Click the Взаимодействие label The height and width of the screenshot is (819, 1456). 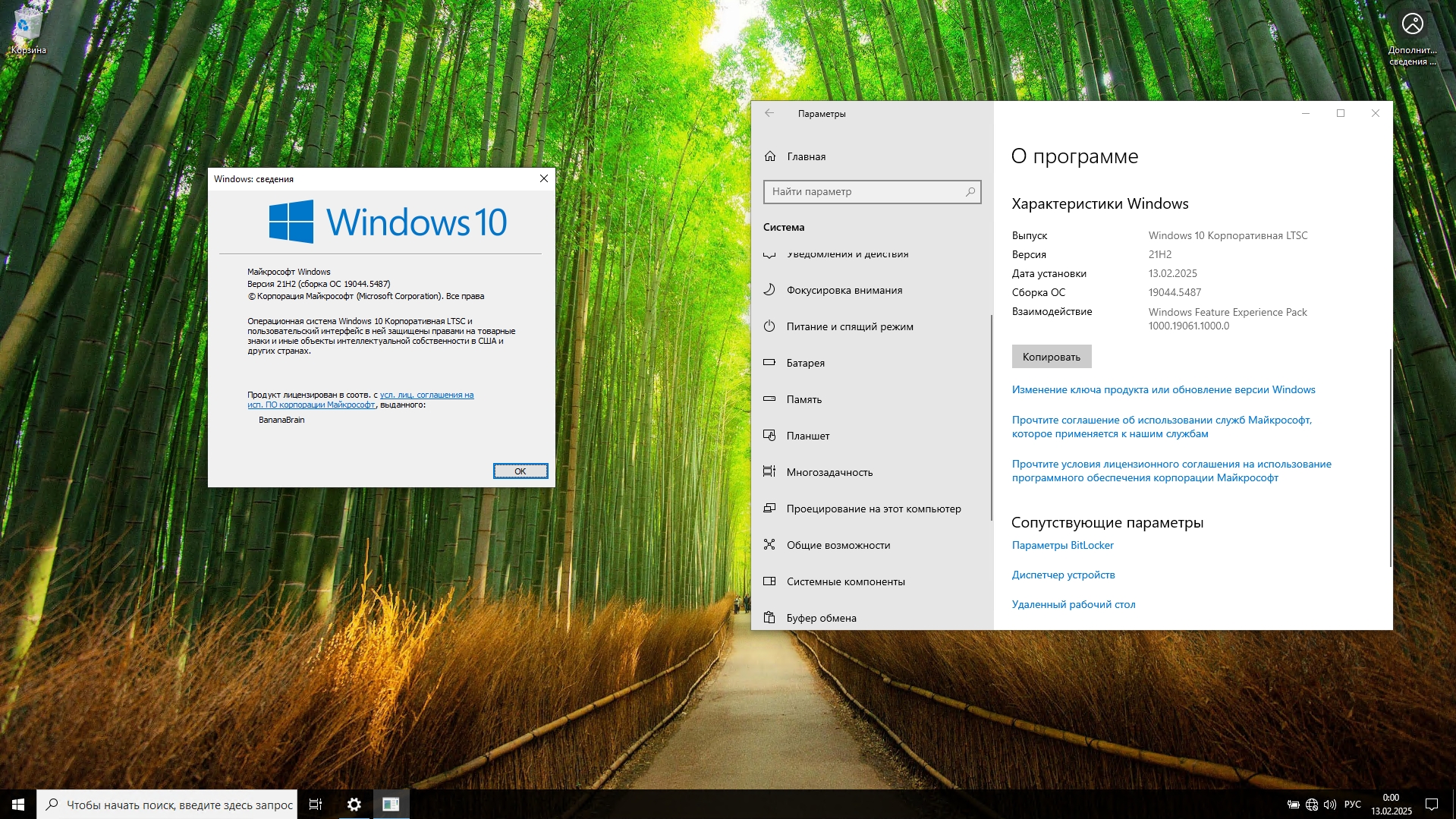pyautogui.click(x=1052, y=311)
